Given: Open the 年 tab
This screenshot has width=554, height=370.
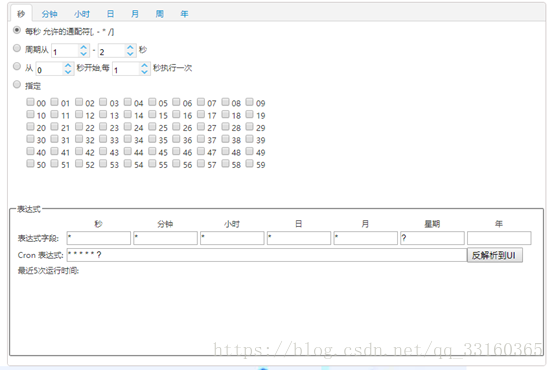Looking at the screenshot, I should coord(184,14).
